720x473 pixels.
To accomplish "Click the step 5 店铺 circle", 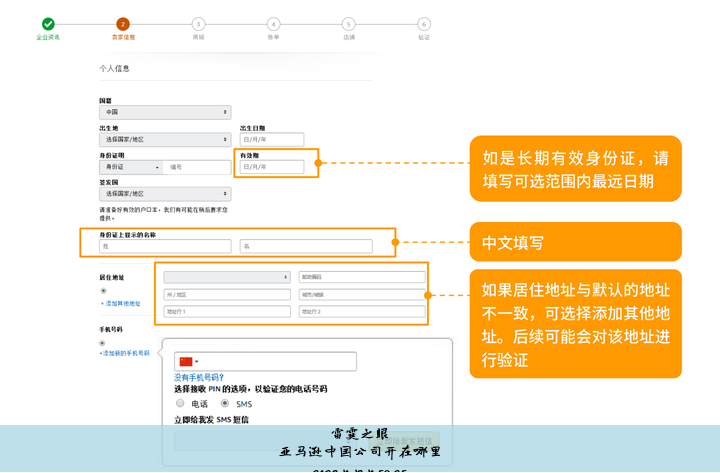I will pos(349,24).
